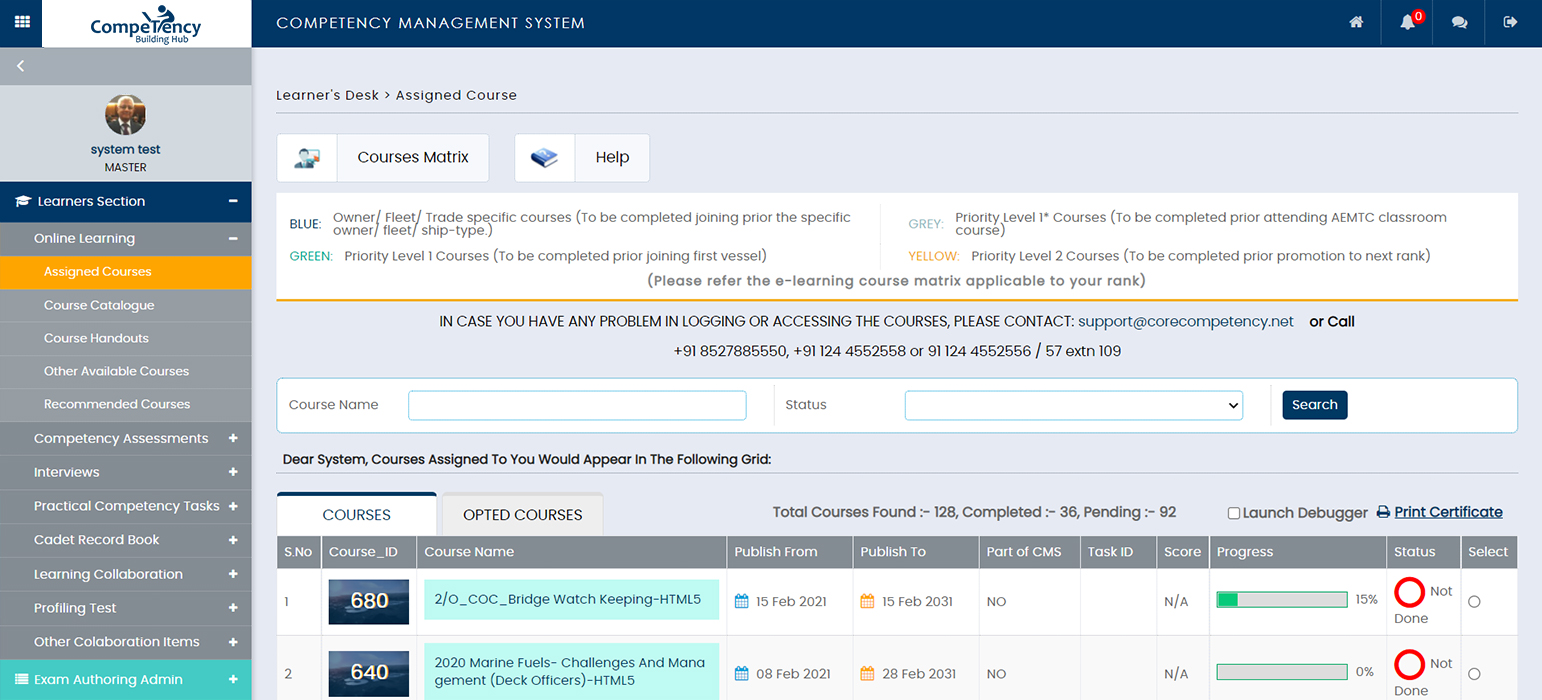
Task: Open notifications from the bell icon
Action: [1407, 22]
